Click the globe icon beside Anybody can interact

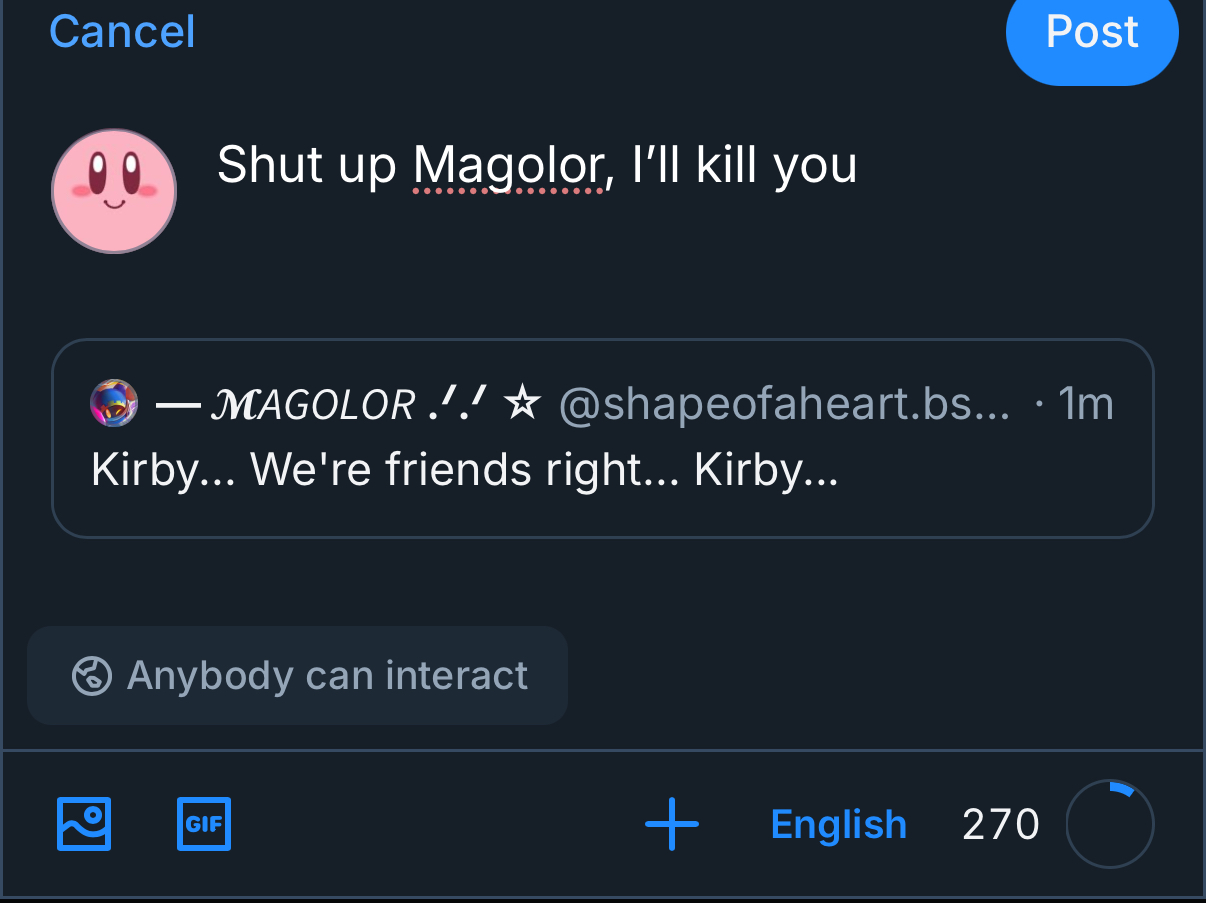click(x=91, y=676)
